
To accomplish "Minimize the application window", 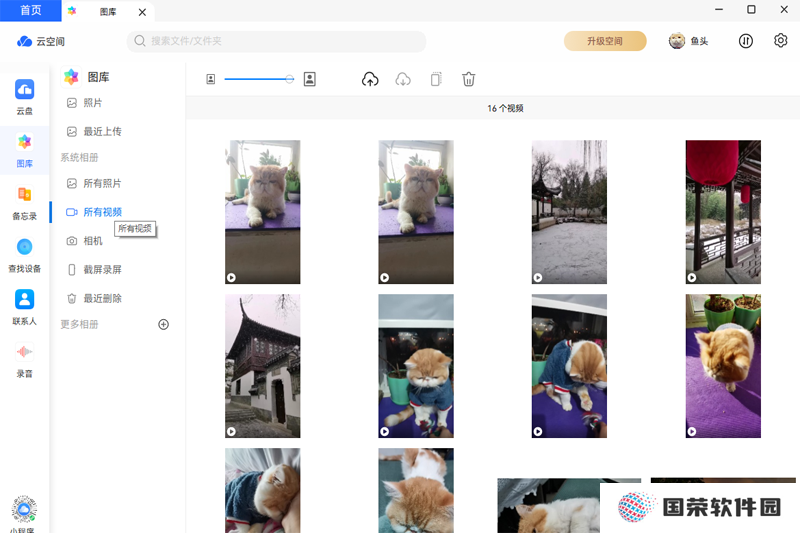I will (719, 10).
